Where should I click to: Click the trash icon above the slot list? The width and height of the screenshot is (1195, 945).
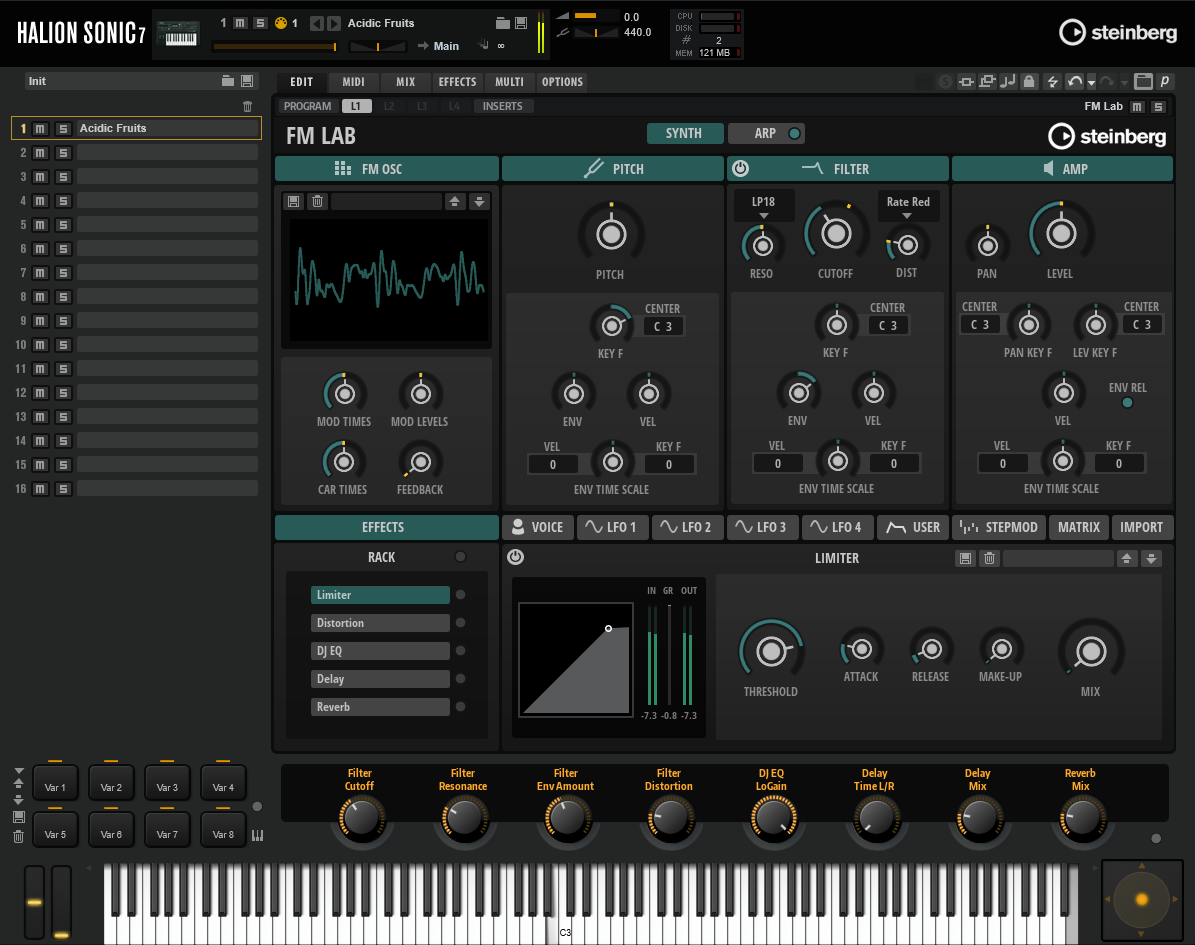coord(247,107)
